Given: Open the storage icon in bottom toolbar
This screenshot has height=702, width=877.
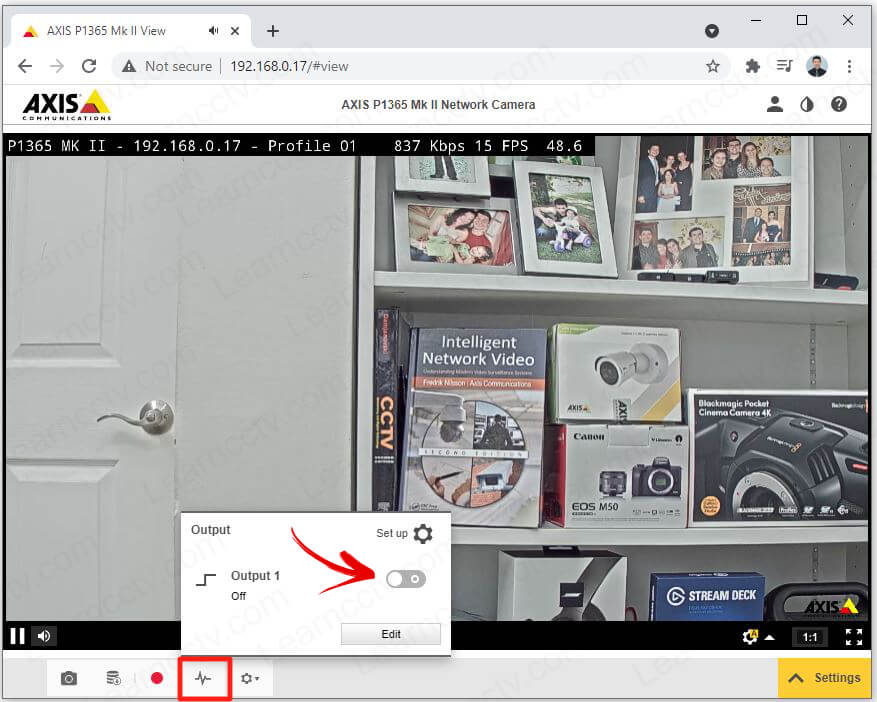Looking at the screenshot, I should pyautogui.click(x=114, y=678).
